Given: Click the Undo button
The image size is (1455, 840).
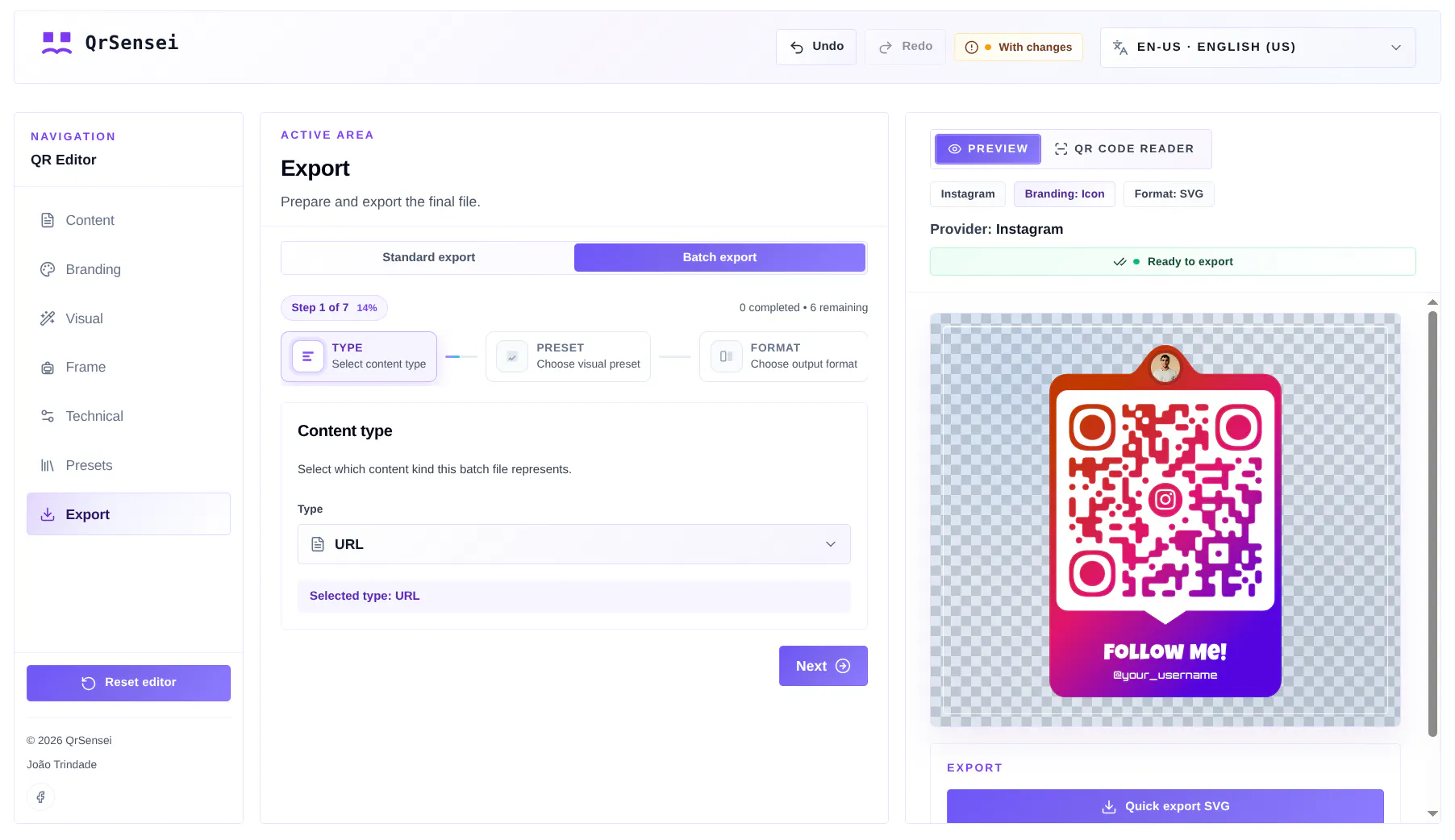Looking at the screenshot, I should point(816,47).
